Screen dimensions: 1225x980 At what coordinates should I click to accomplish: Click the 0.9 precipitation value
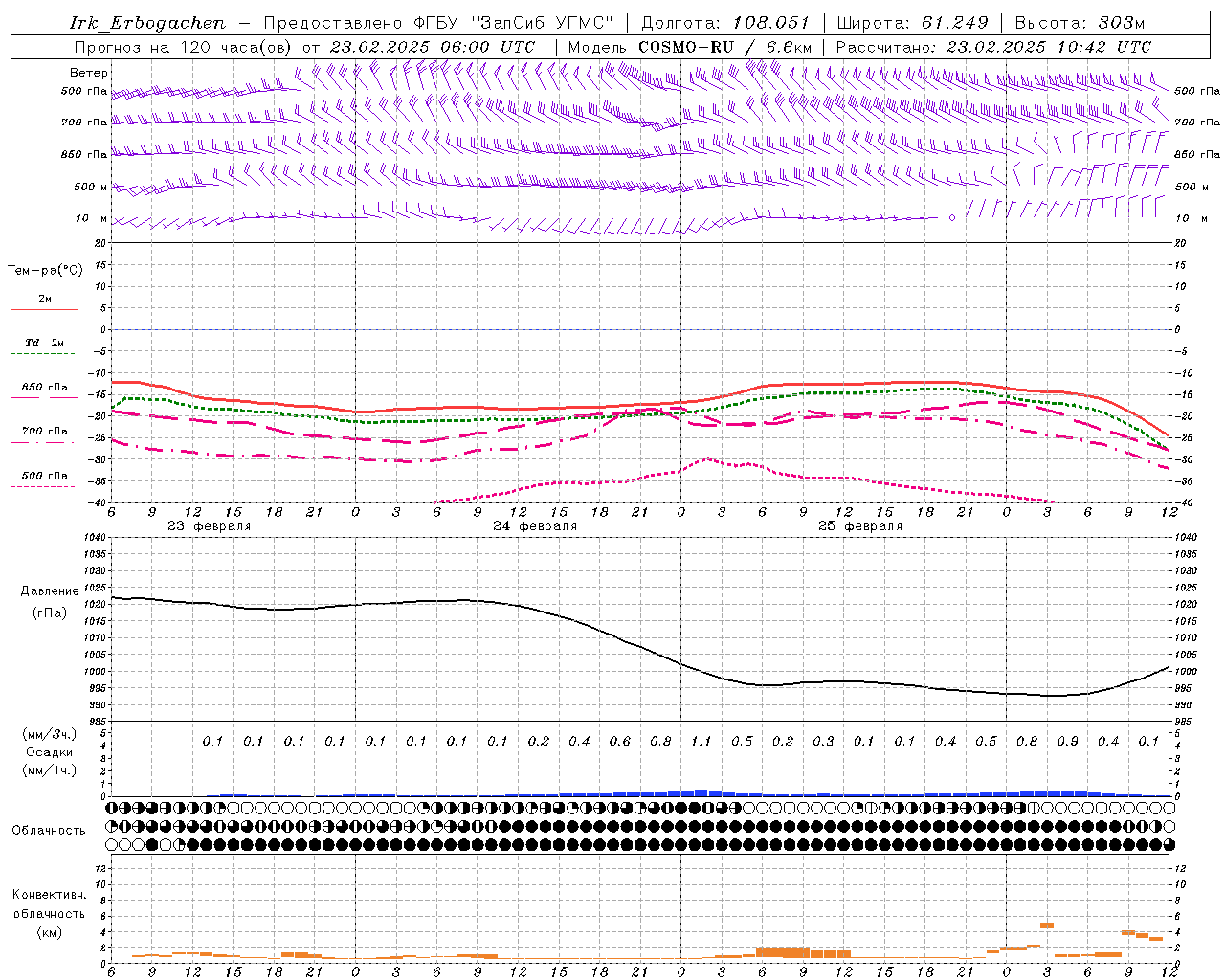[1067, 742]
